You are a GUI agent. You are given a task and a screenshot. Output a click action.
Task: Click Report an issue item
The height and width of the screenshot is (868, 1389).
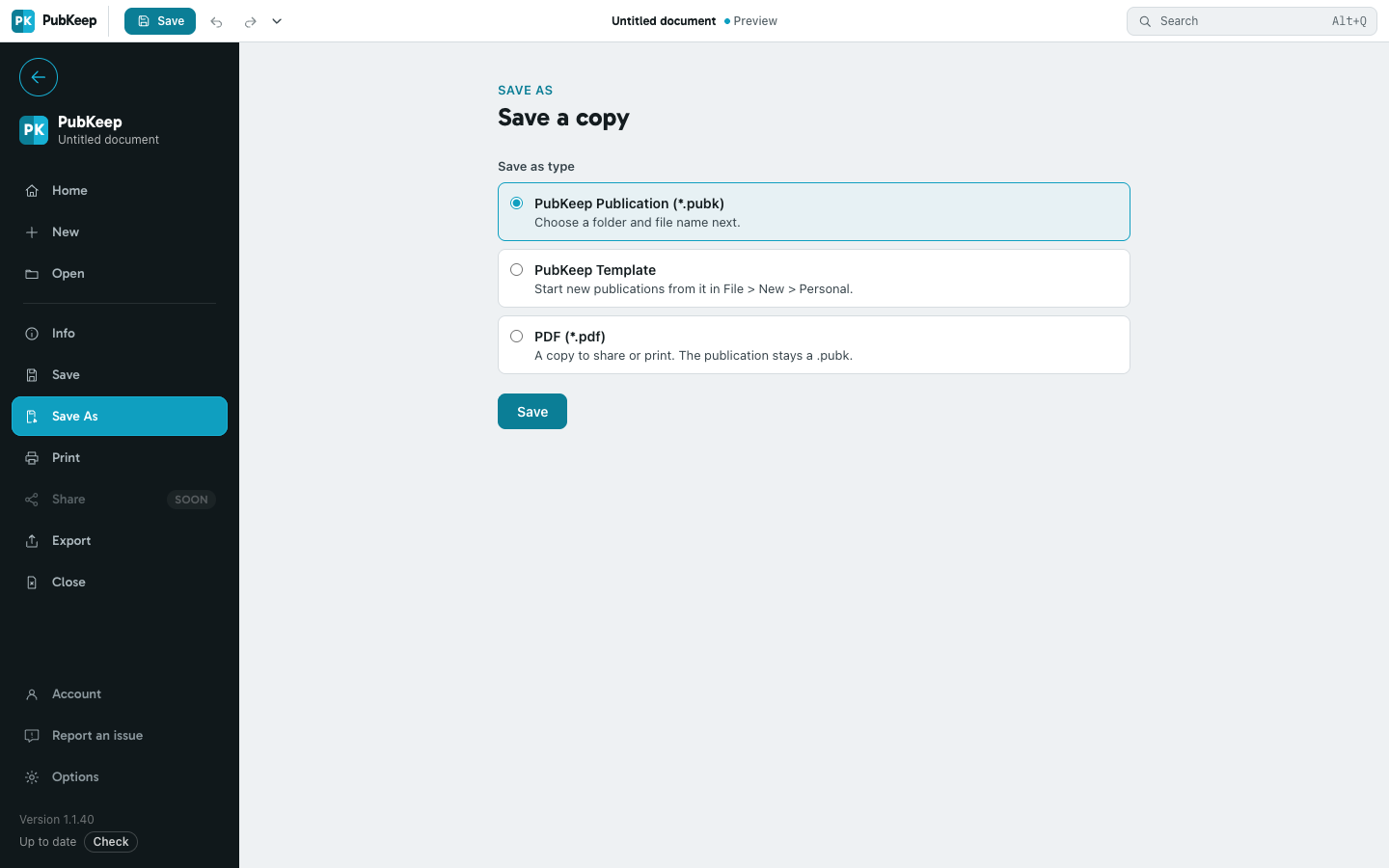[x=120, y=736]
